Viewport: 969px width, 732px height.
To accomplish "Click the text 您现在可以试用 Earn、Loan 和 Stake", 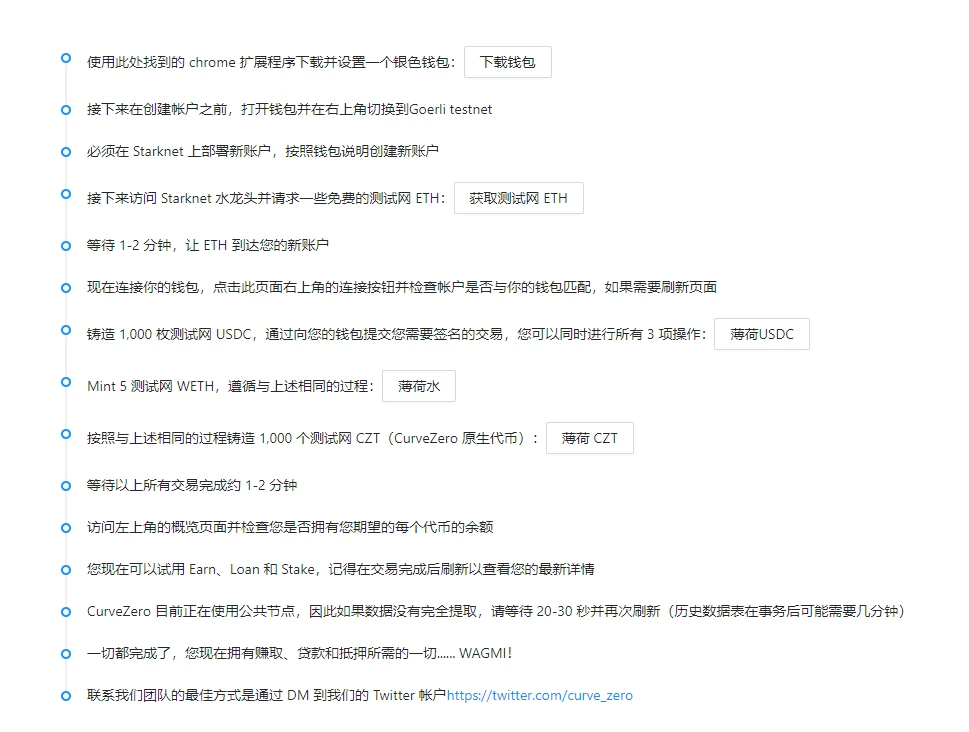I will (341, 569).
